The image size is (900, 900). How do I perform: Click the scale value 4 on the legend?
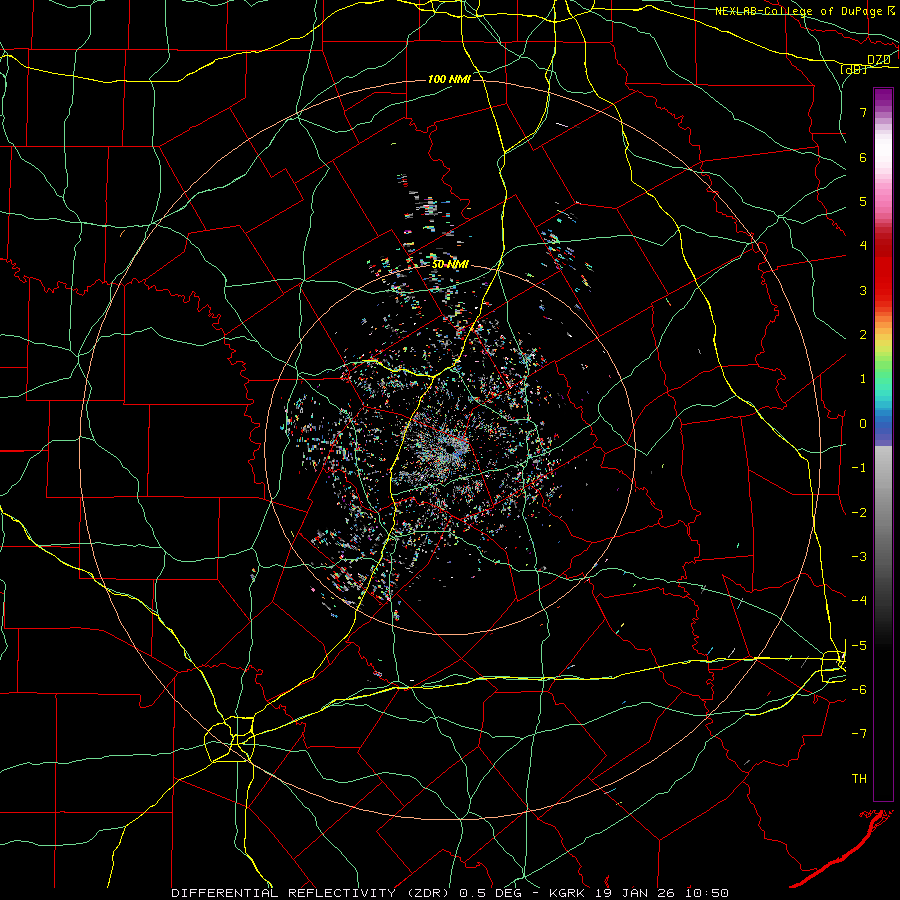click(x=863, y=246)
